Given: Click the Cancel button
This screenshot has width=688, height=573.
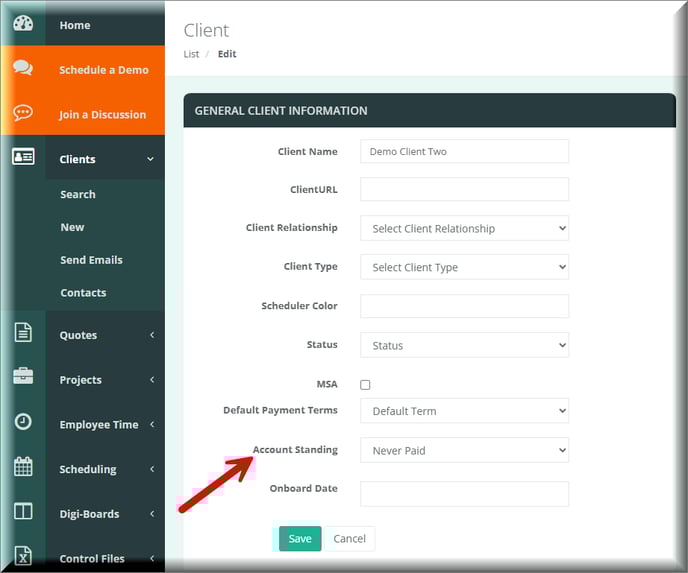Looking at the screenshot, I should 349,538.
